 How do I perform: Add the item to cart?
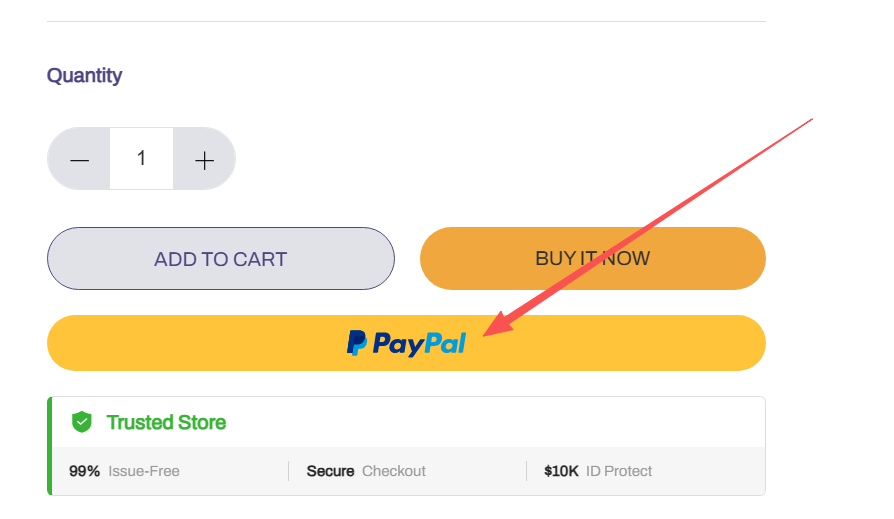[x=221, y=259]
